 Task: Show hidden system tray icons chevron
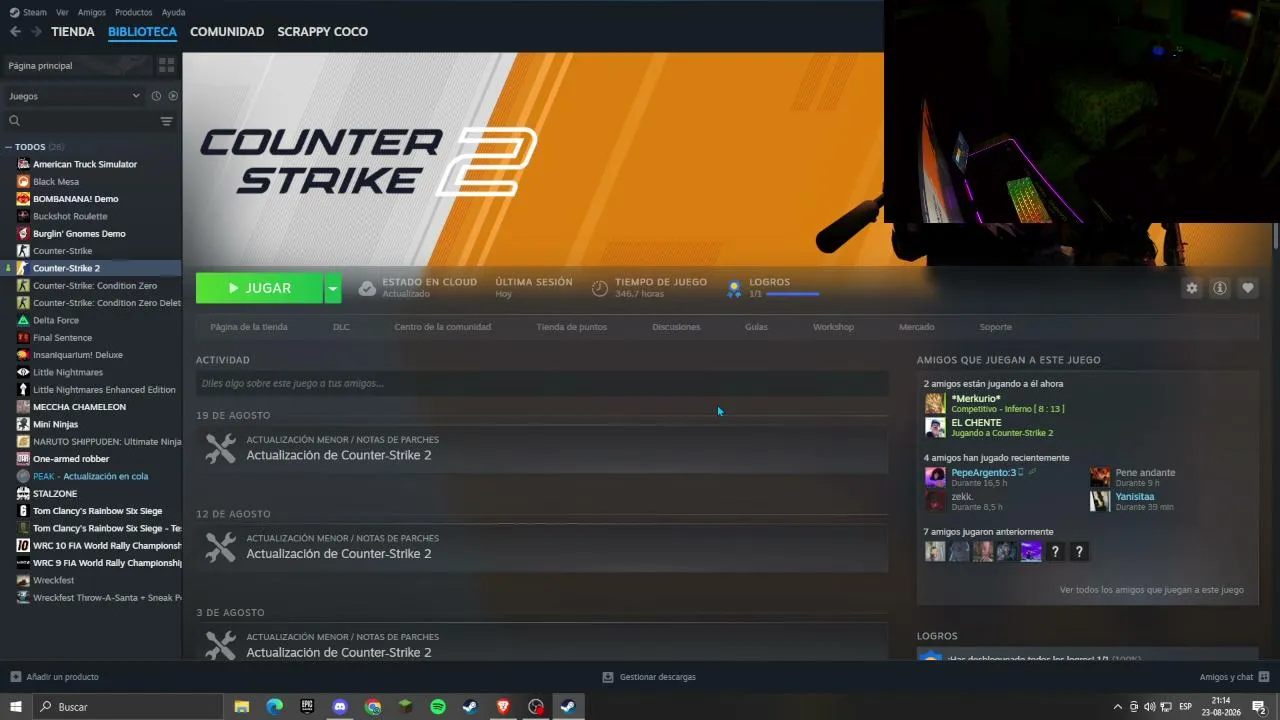1118,707
